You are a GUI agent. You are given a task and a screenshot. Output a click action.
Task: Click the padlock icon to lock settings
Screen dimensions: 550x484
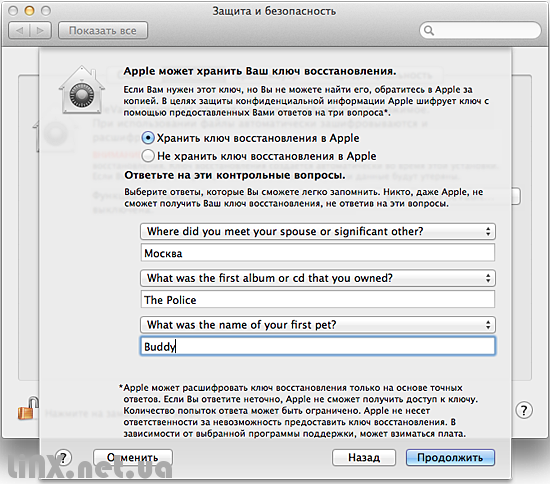(x=28, y=408)
